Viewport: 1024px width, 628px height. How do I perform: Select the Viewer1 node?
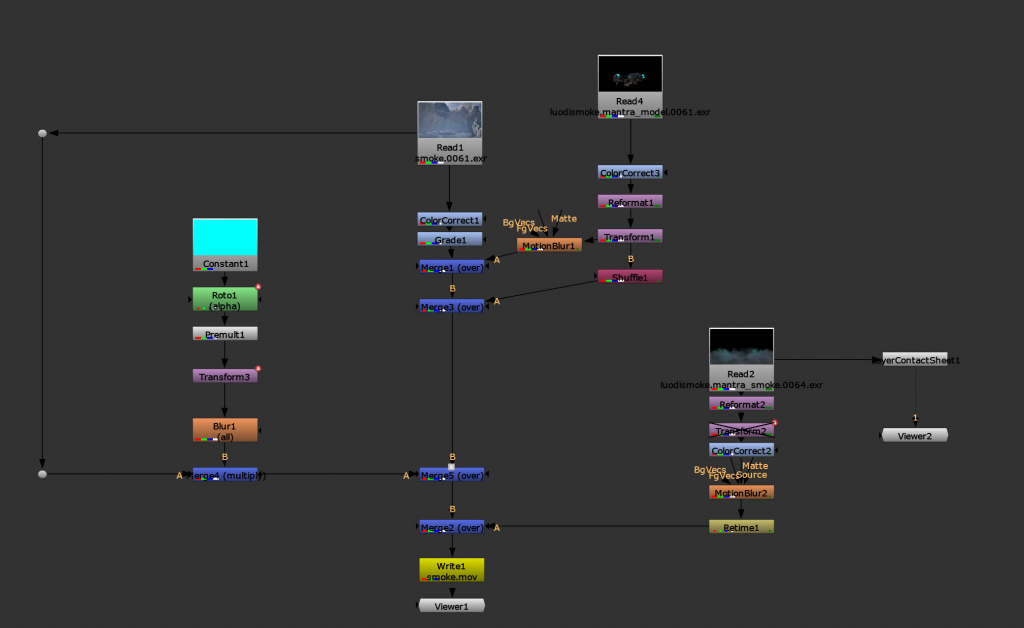[452, 606]
